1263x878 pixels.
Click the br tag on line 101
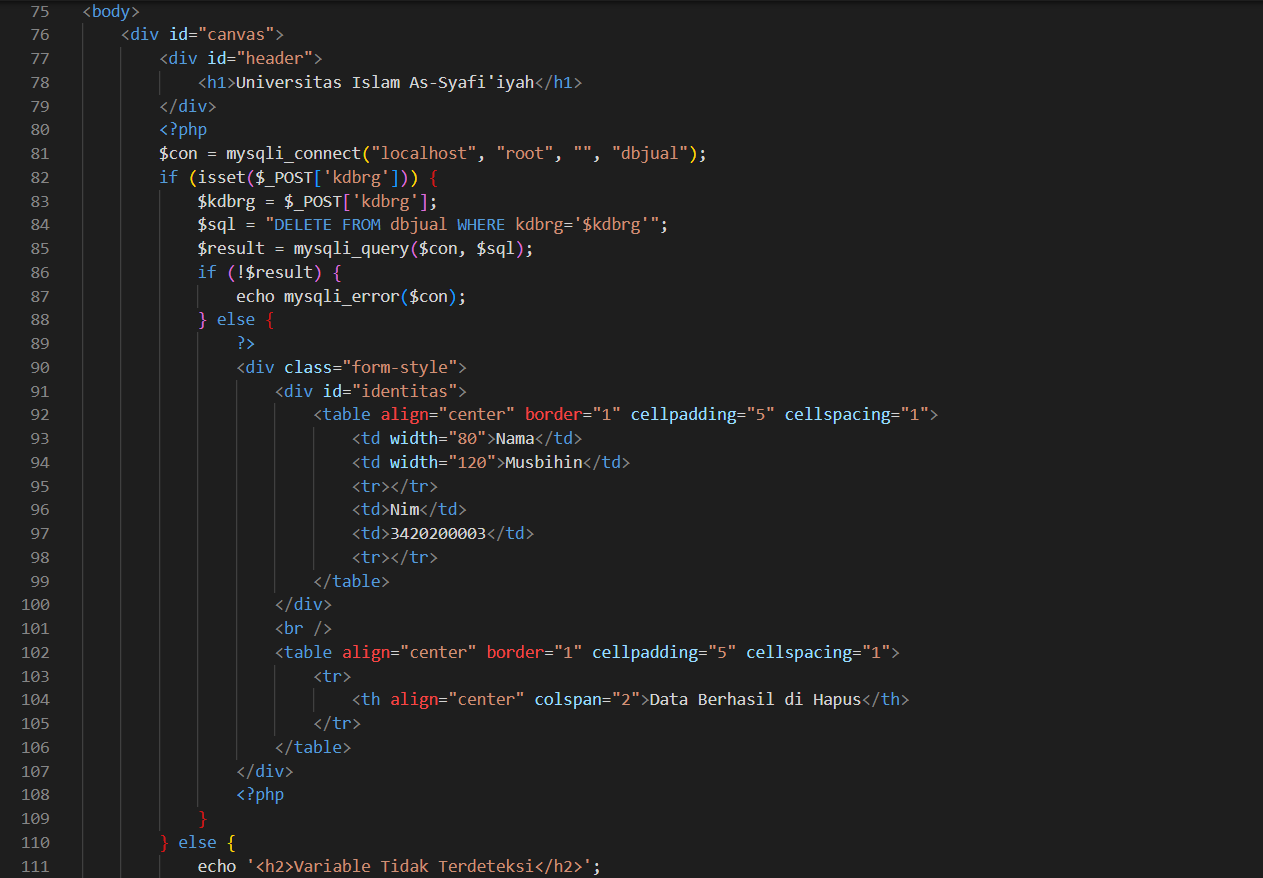pos(303,628)
